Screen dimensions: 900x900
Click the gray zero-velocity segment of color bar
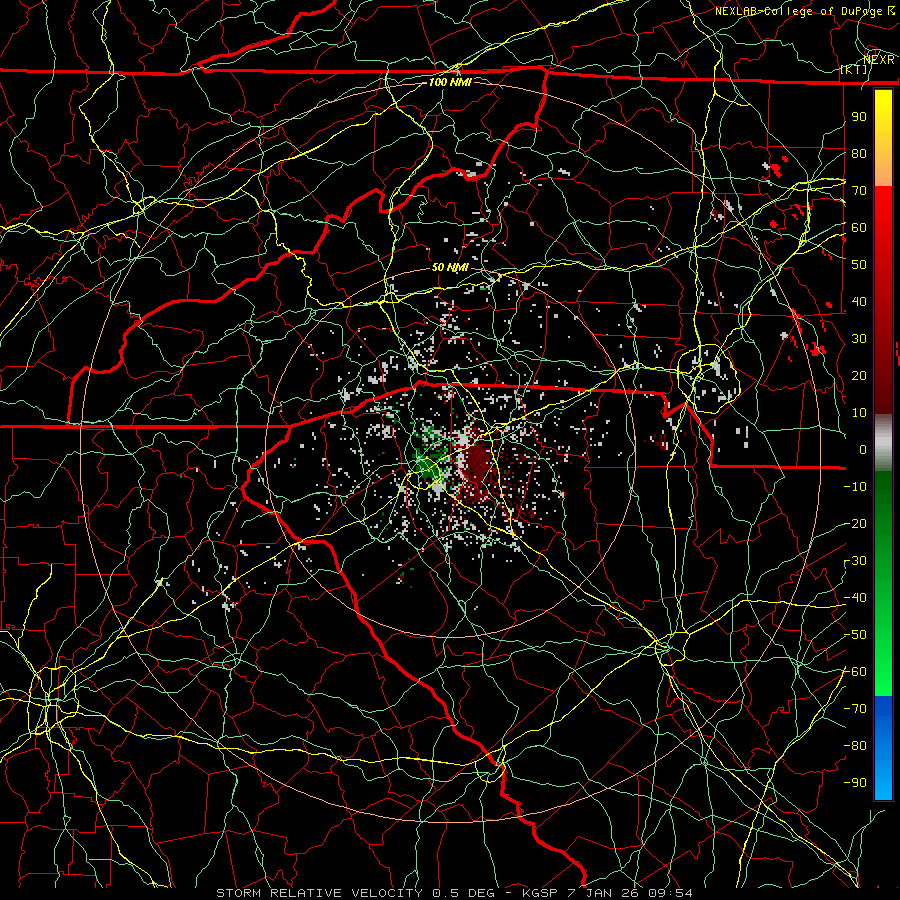883,443
